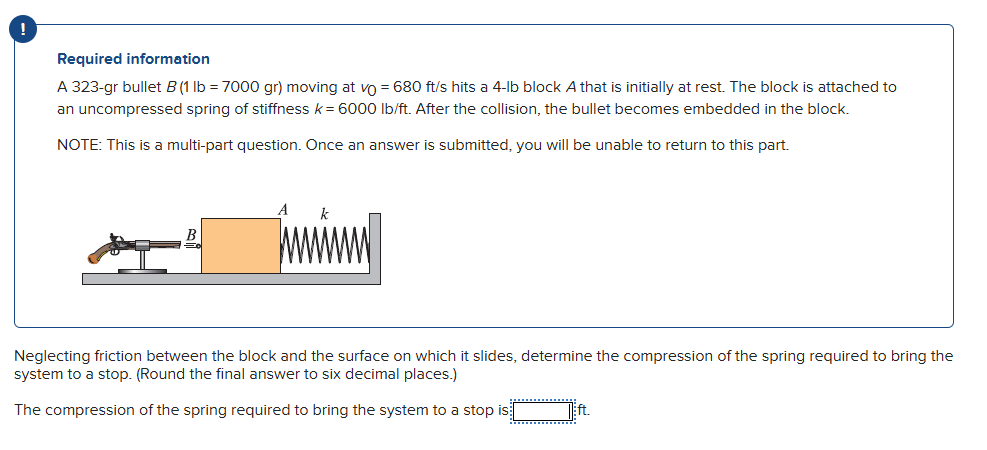Click the 'Required information' heading

[133, 59]
